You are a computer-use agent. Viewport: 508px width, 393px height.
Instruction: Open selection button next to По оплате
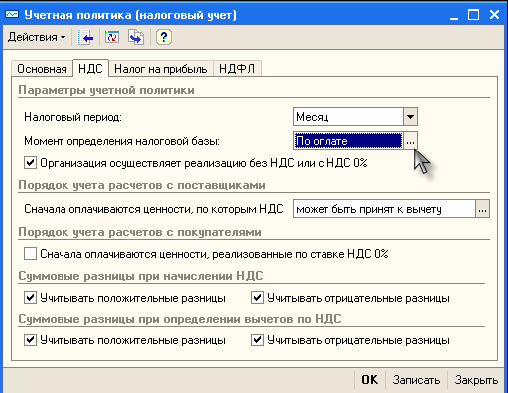(410, 141)
